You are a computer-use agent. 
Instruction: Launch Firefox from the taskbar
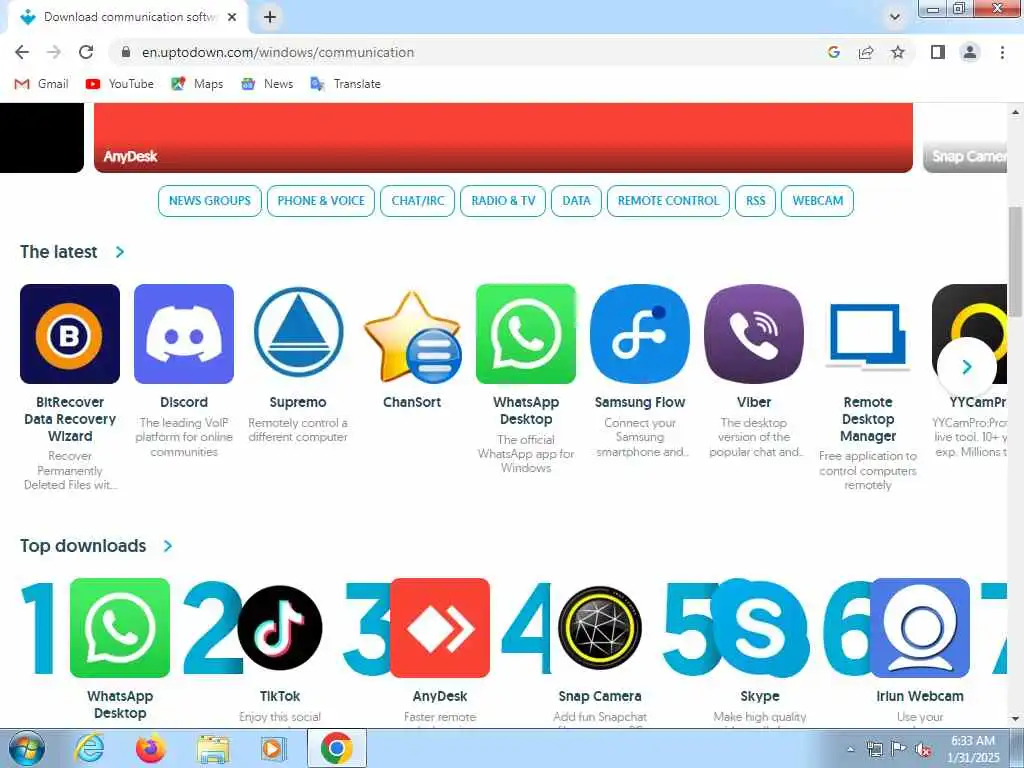(x=151, y=748)
